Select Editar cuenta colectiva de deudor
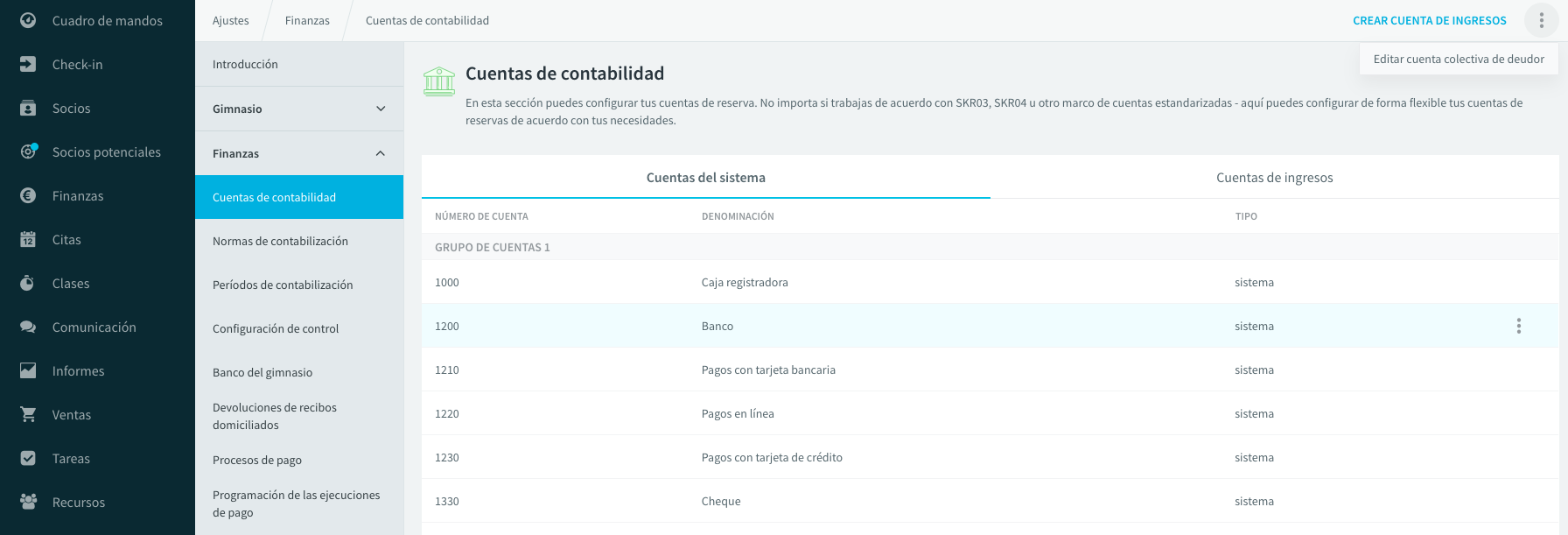The width and height of the screenshot is (1568, 535). point(1459,59)
